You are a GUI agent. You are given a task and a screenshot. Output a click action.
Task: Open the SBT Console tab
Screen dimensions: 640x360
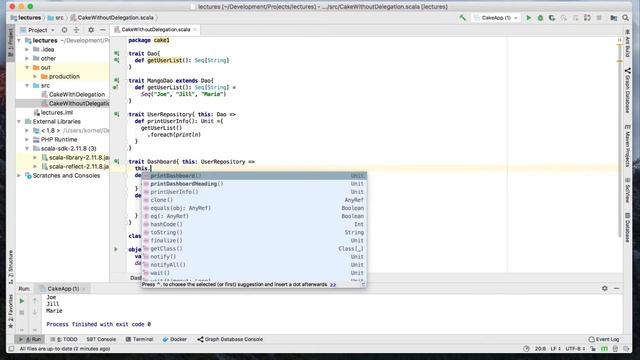pyautogui.click(x=101, y=339)
